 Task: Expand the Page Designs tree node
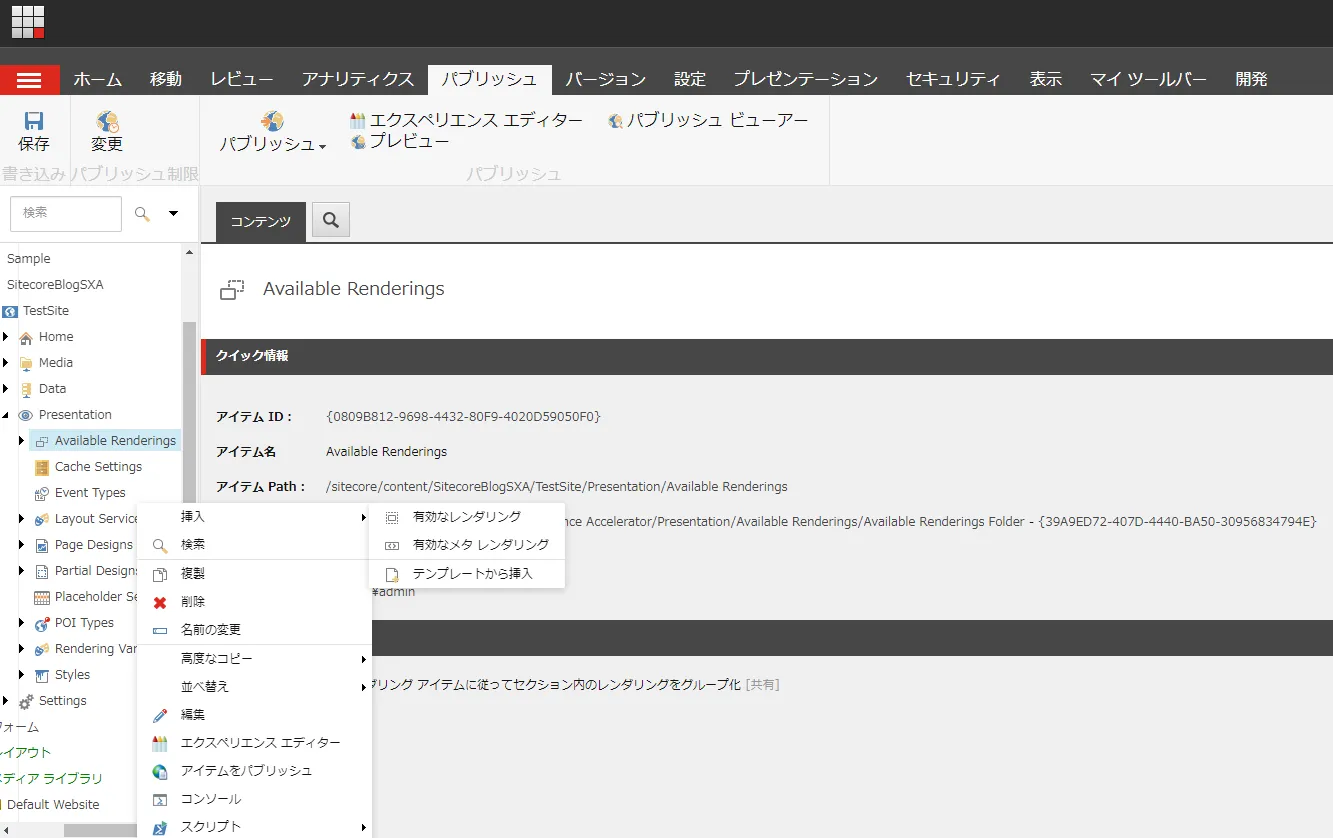click(x=22, y=544)
